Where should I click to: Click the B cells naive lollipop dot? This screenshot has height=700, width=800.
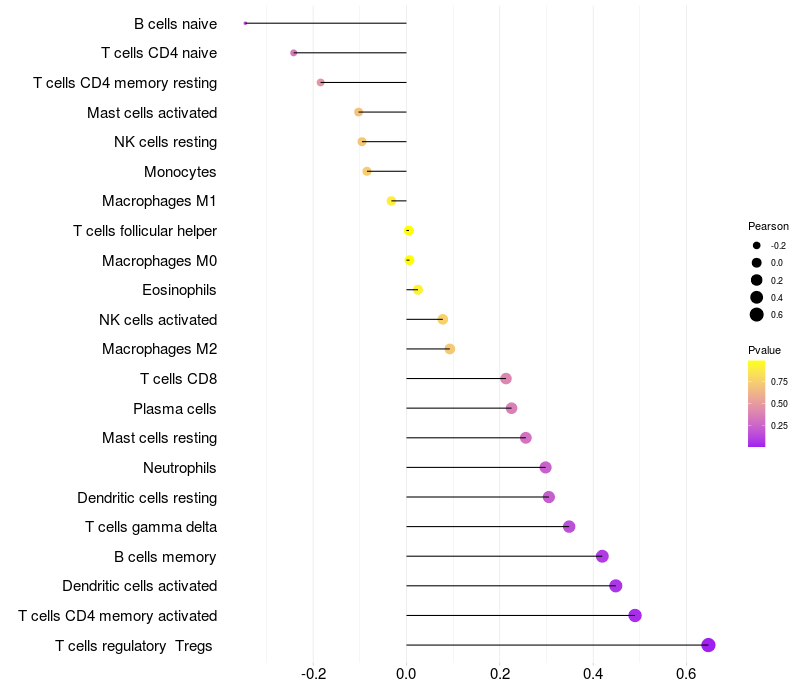point(245,23)
